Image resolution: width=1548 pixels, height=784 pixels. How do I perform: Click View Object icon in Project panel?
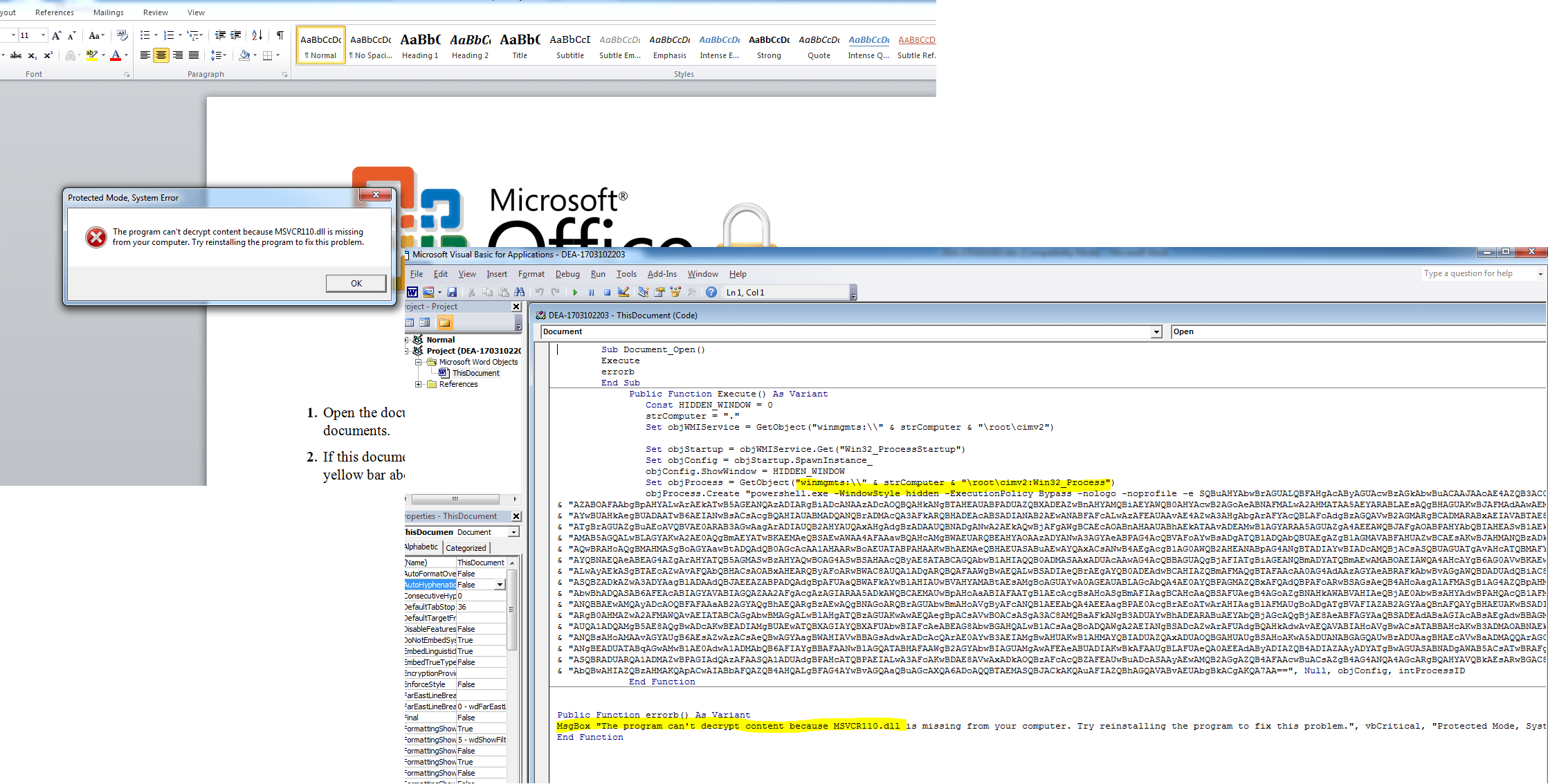[x=425, y=322]
